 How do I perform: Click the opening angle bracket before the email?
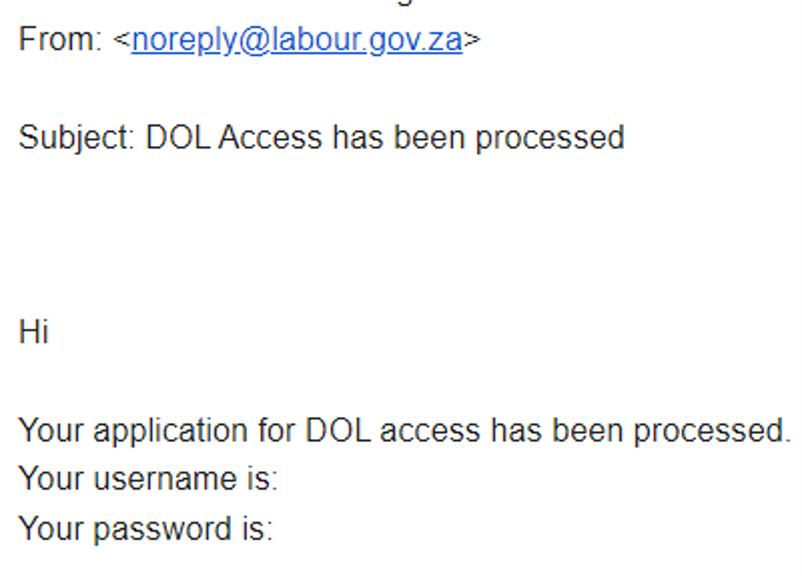coord(122,40)
